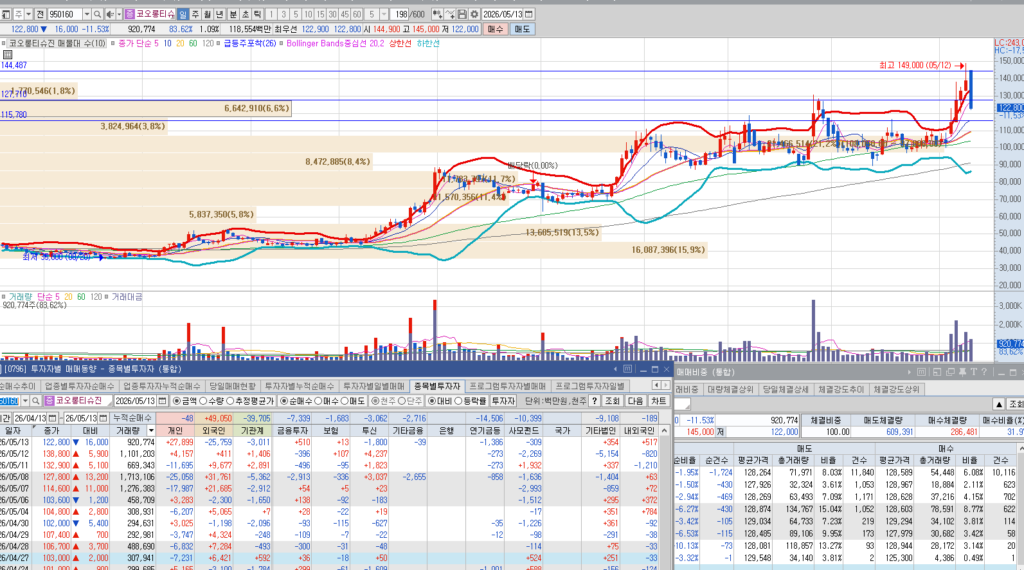Choose the 등락률 radio button

click(472, 401)
